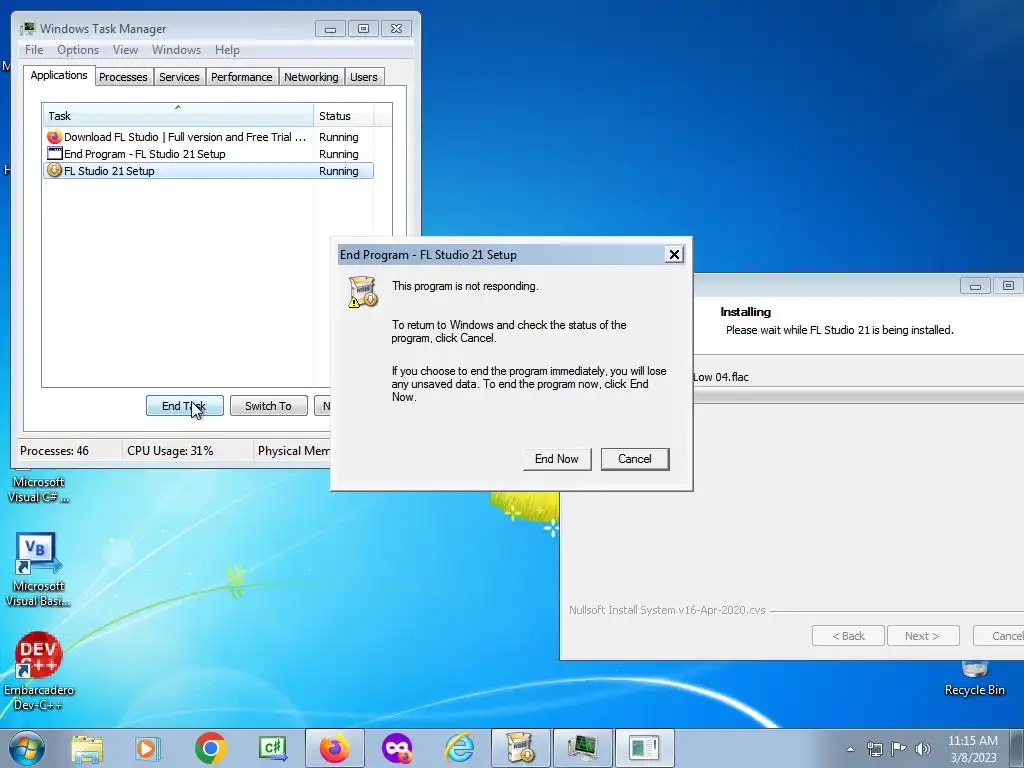Viewport: 1024px width, 768px height.
Task: Maximize the FL Studio installer window
Action: tap(1008, 286)
